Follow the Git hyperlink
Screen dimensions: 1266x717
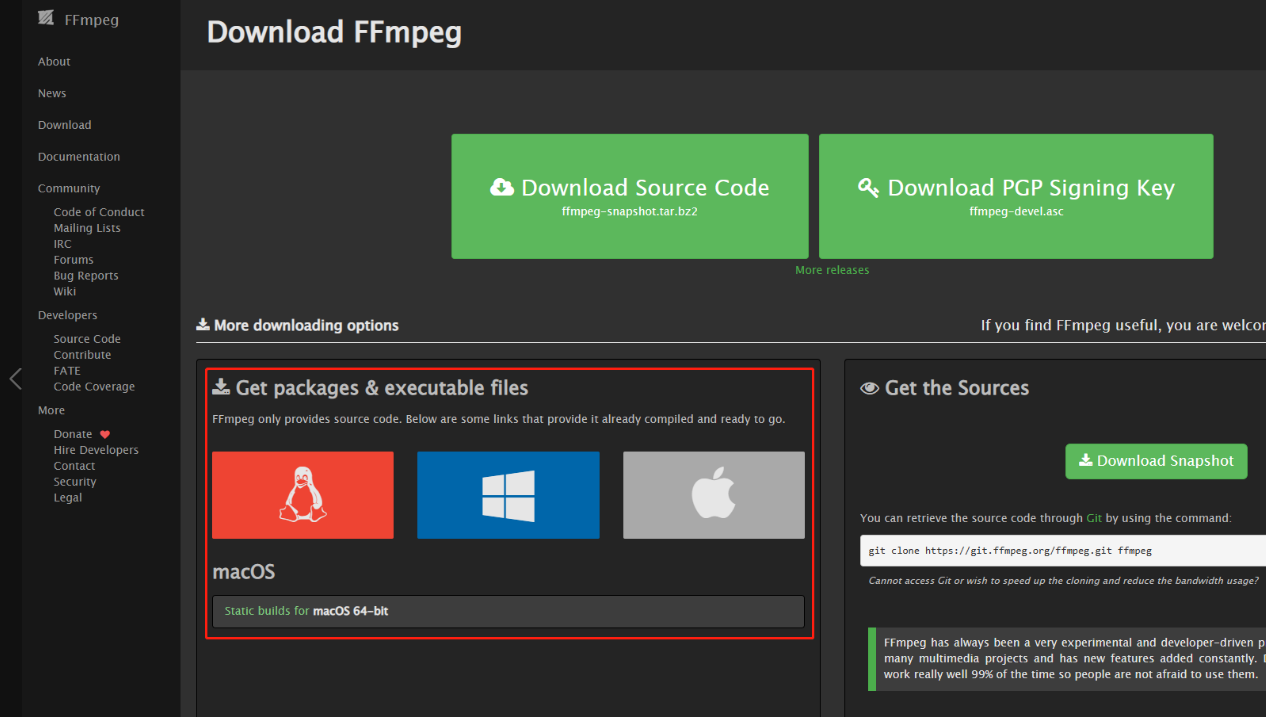pyautogui.click(x=1093, y=518)
